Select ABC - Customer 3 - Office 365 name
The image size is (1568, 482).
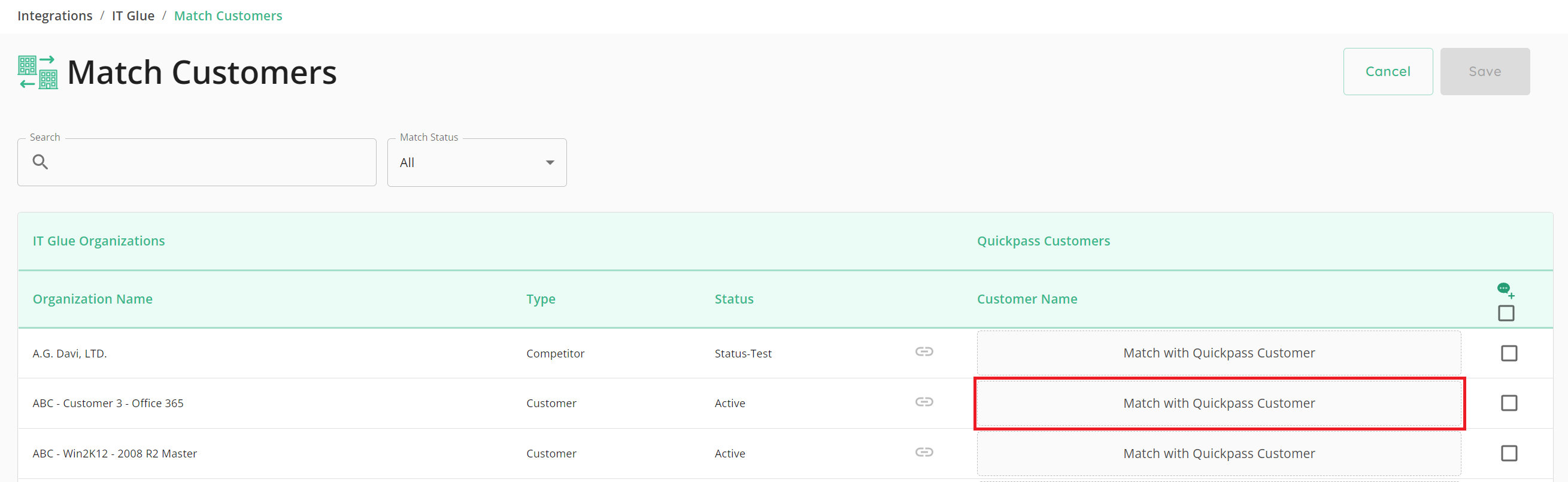[x=108, y=403]
